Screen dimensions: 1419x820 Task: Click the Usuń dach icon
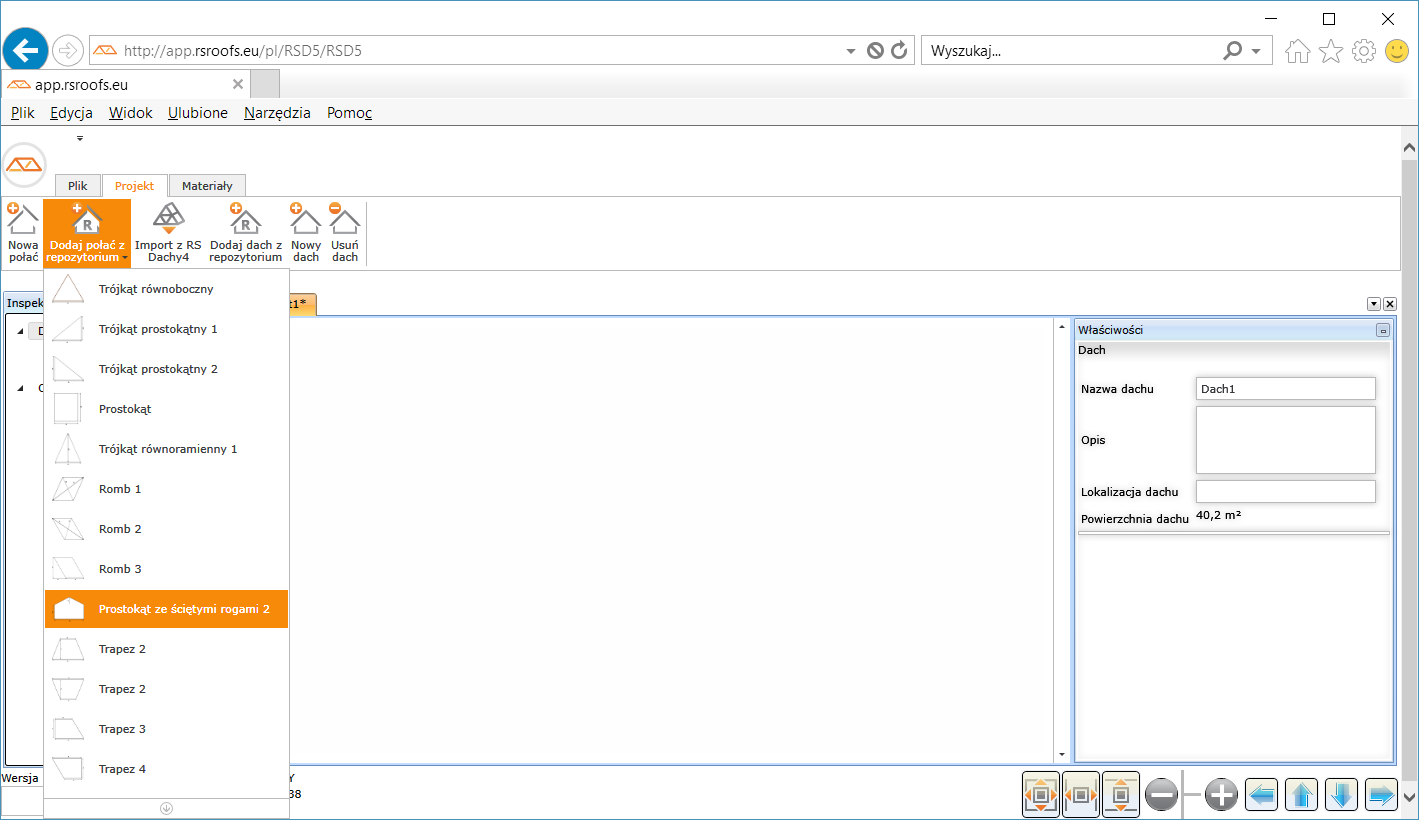tap(345, 232)
